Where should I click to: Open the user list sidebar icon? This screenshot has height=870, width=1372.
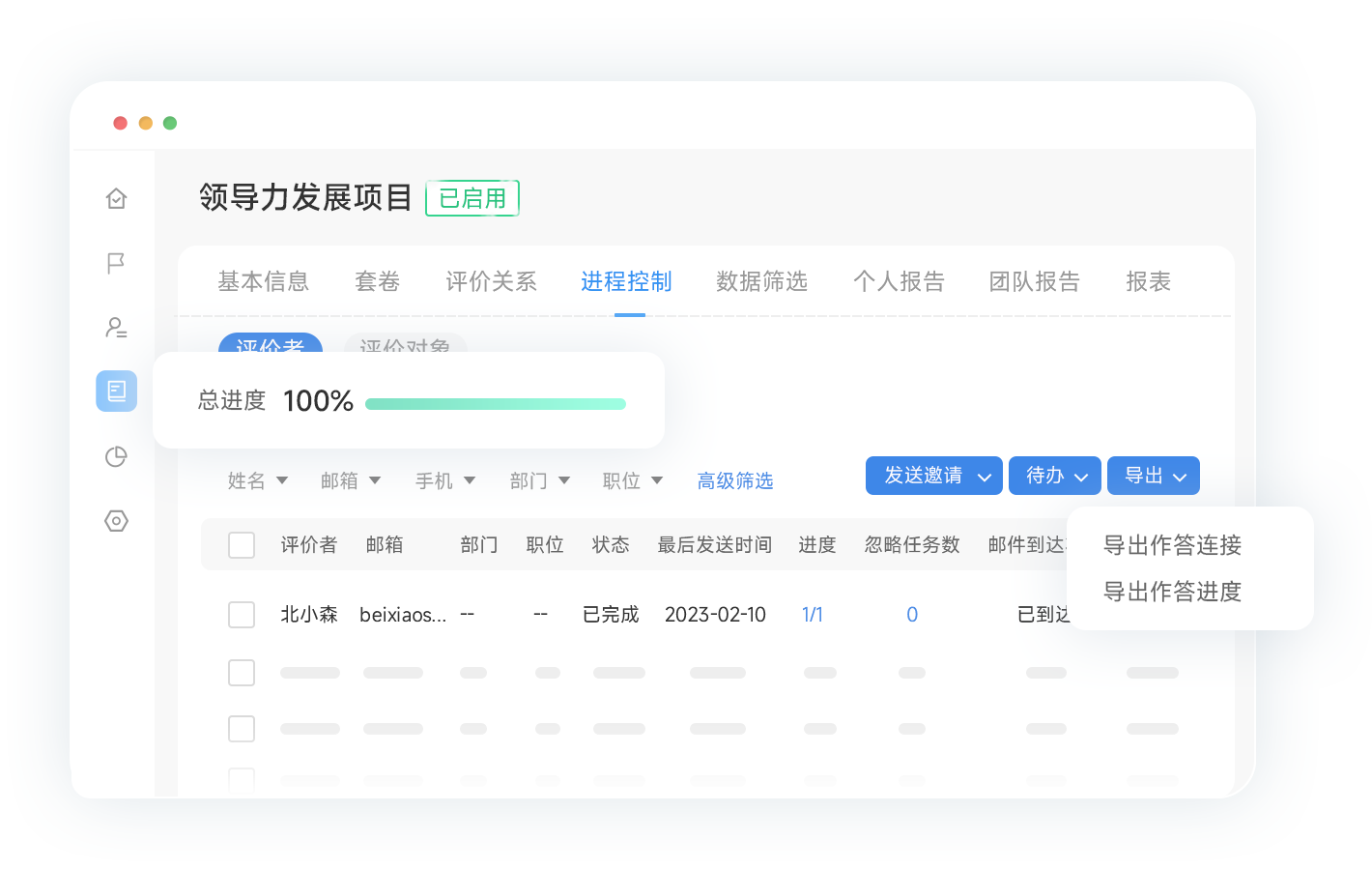pos(116,328)
